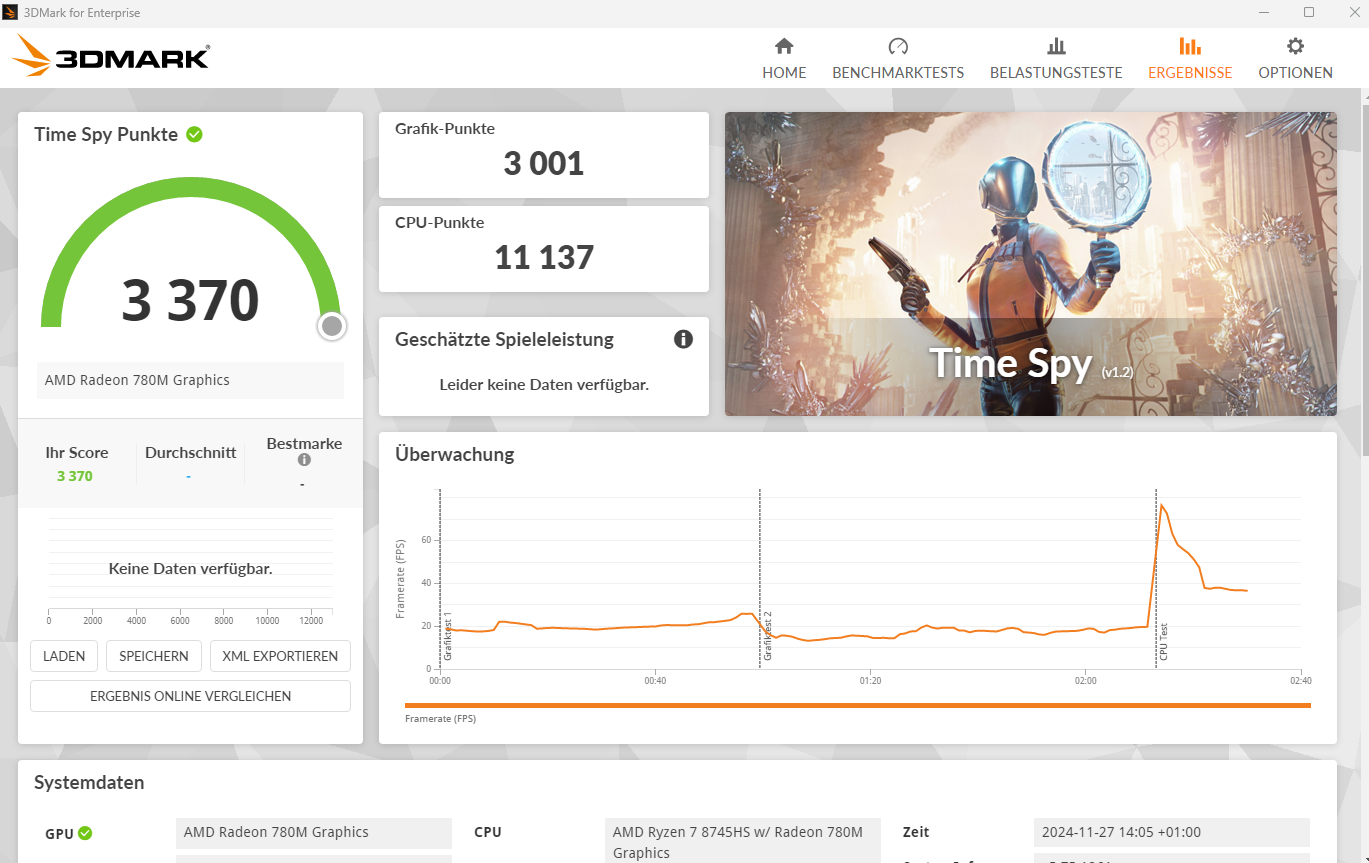Click the GPU field AMD Radeon 780M Graphics
The height and width of the screenshot is (863, 1369).
click(x=314, y=833)
